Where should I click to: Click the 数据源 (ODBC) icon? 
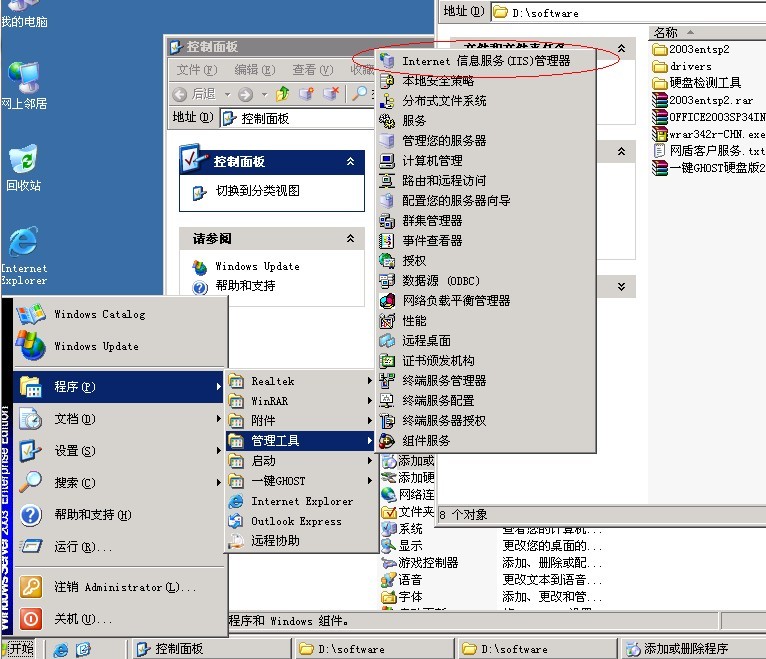(387, 281)
